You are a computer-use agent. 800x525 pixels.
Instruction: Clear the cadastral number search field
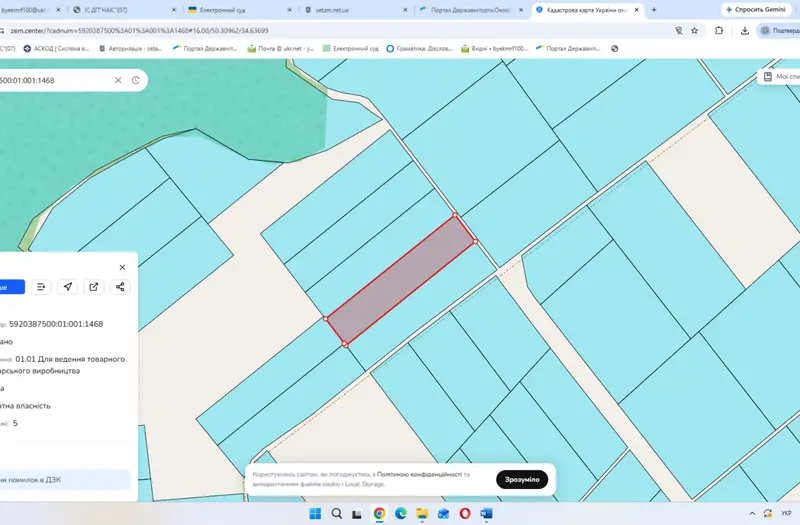pyautogui.click(x=118, y=80)
